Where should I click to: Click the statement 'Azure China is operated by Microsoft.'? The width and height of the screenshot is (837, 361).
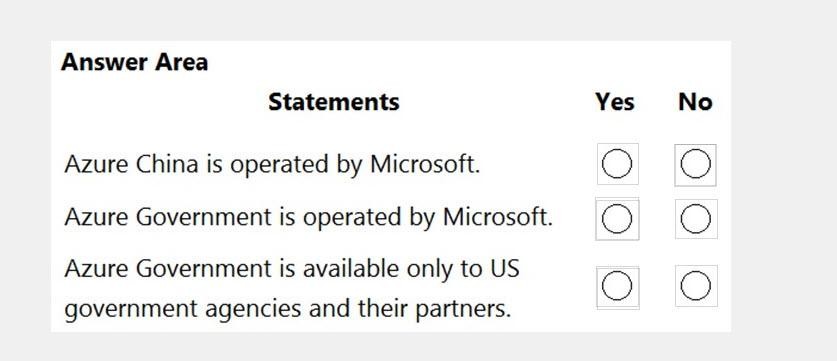[272, 164]
